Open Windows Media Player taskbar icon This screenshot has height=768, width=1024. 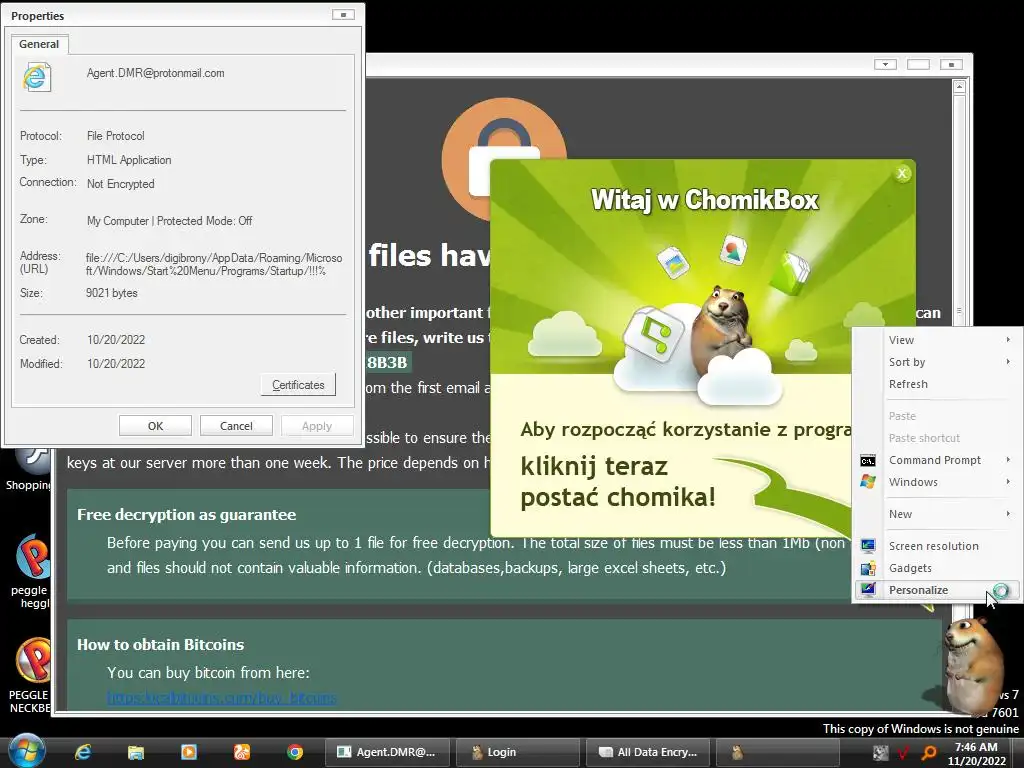[189, 752]
